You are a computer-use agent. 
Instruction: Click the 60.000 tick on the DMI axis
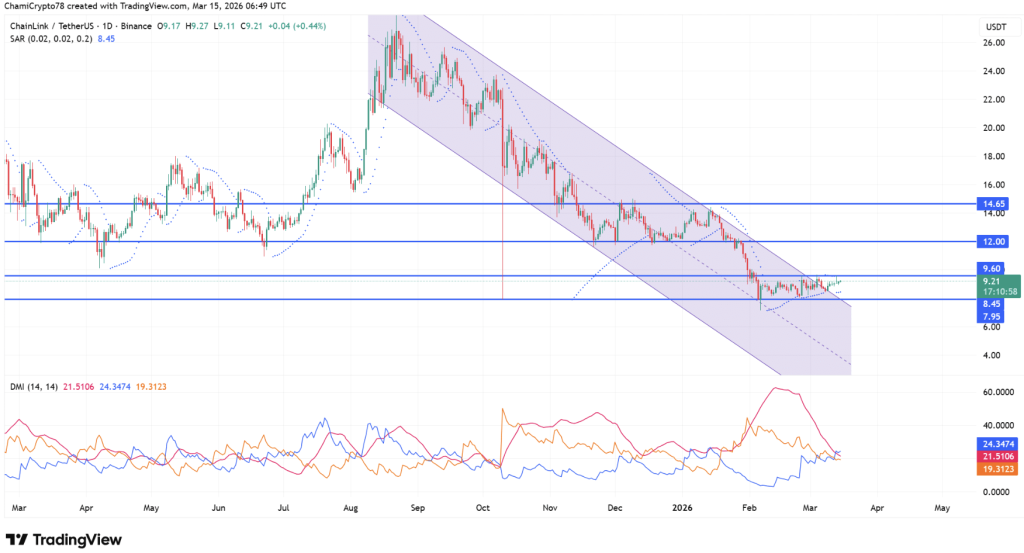(x=995, y=393)
